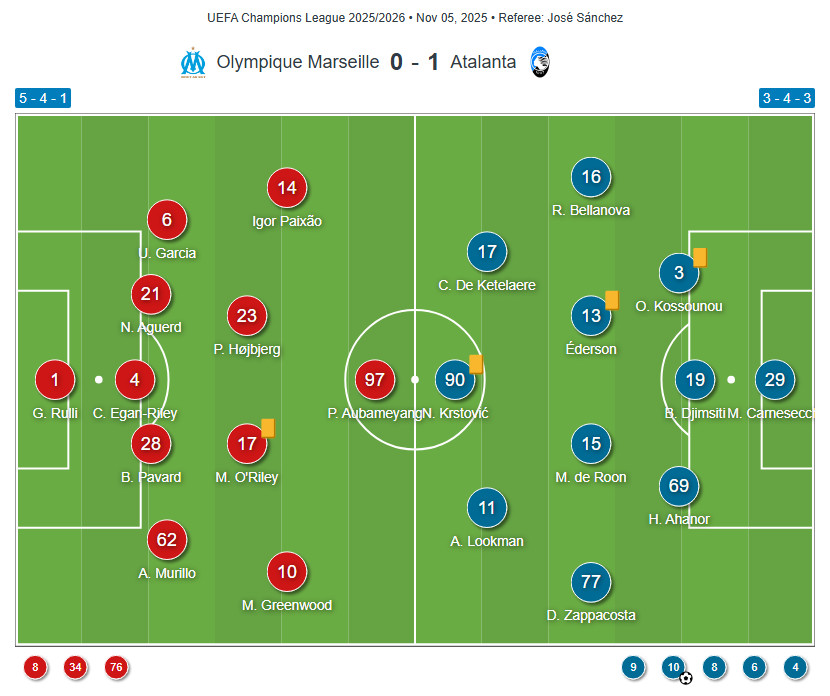Image resolution: width=830 pixels, height=696 pixels.
Task: Click O'Riley's yellow card icon
Action: (268, 428)
